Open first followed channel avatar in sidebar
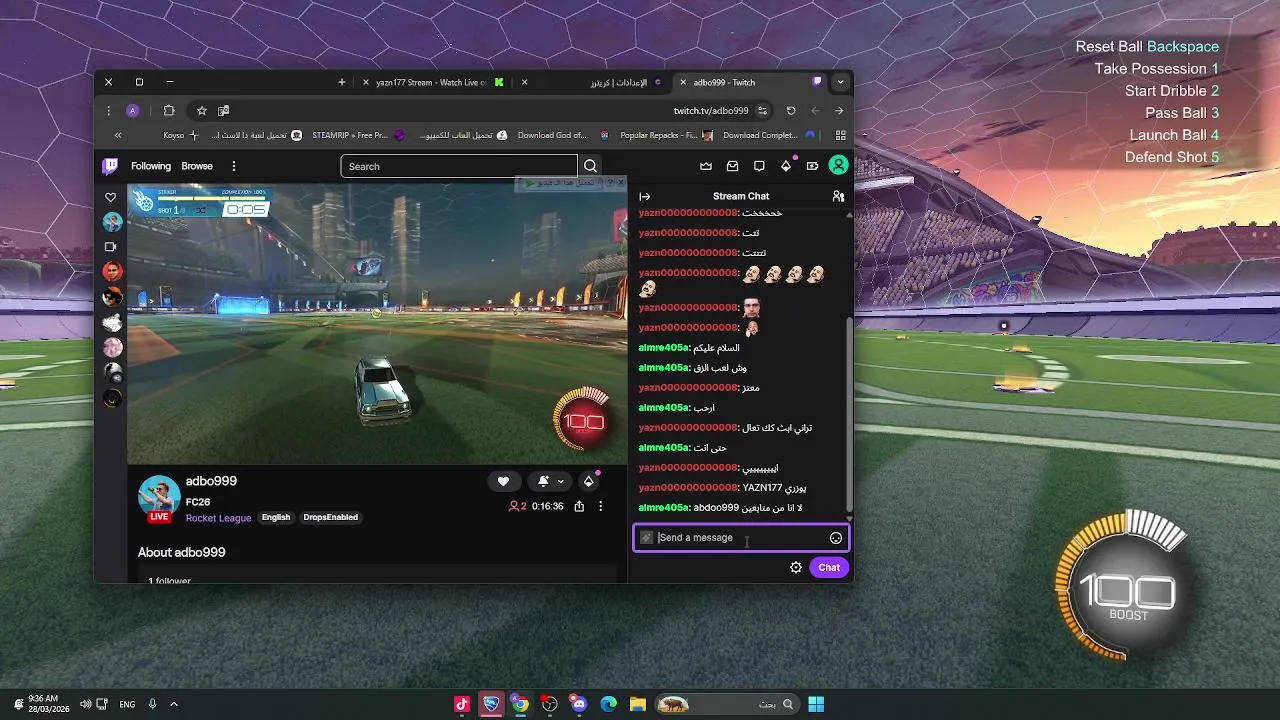The height and width of the screenshot is (720, 1280). tap(112, 221)
